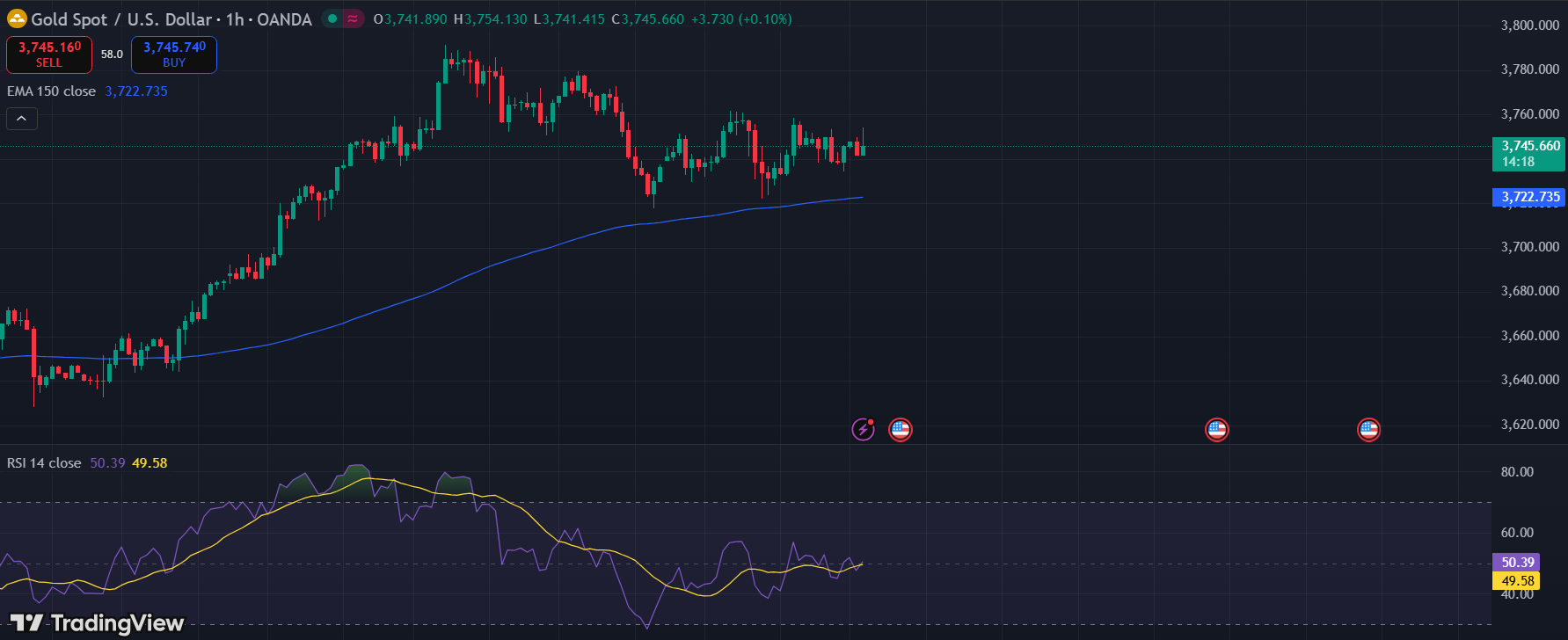Click the 3,680.000 price axis label
The width and height of the screenshot is (1568, 640).
(x=1530, y=291)
